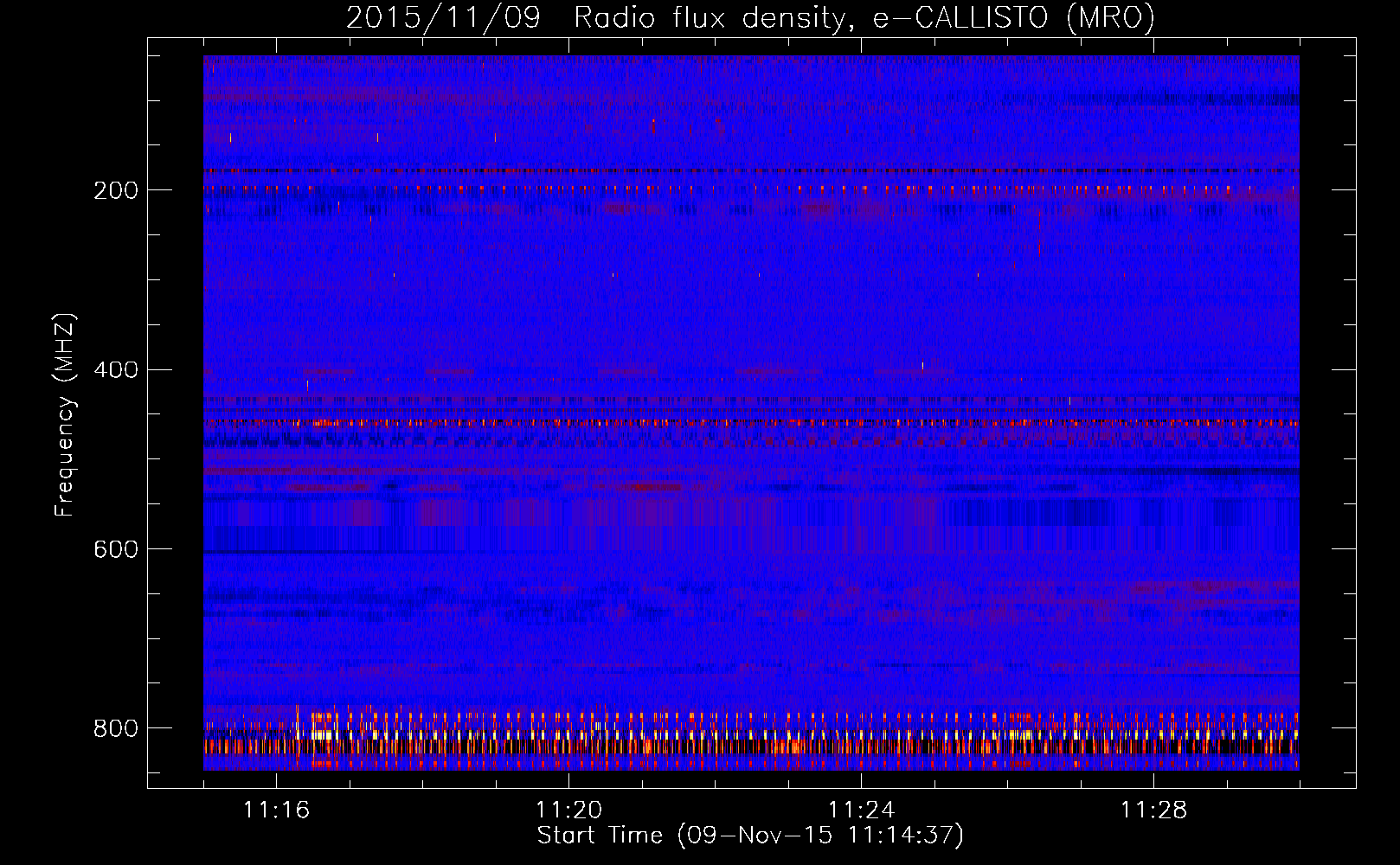Viewport: 1400px width, 865px height.
Task: Click the 11:28 time tick label
Action: coord(1154,810)
